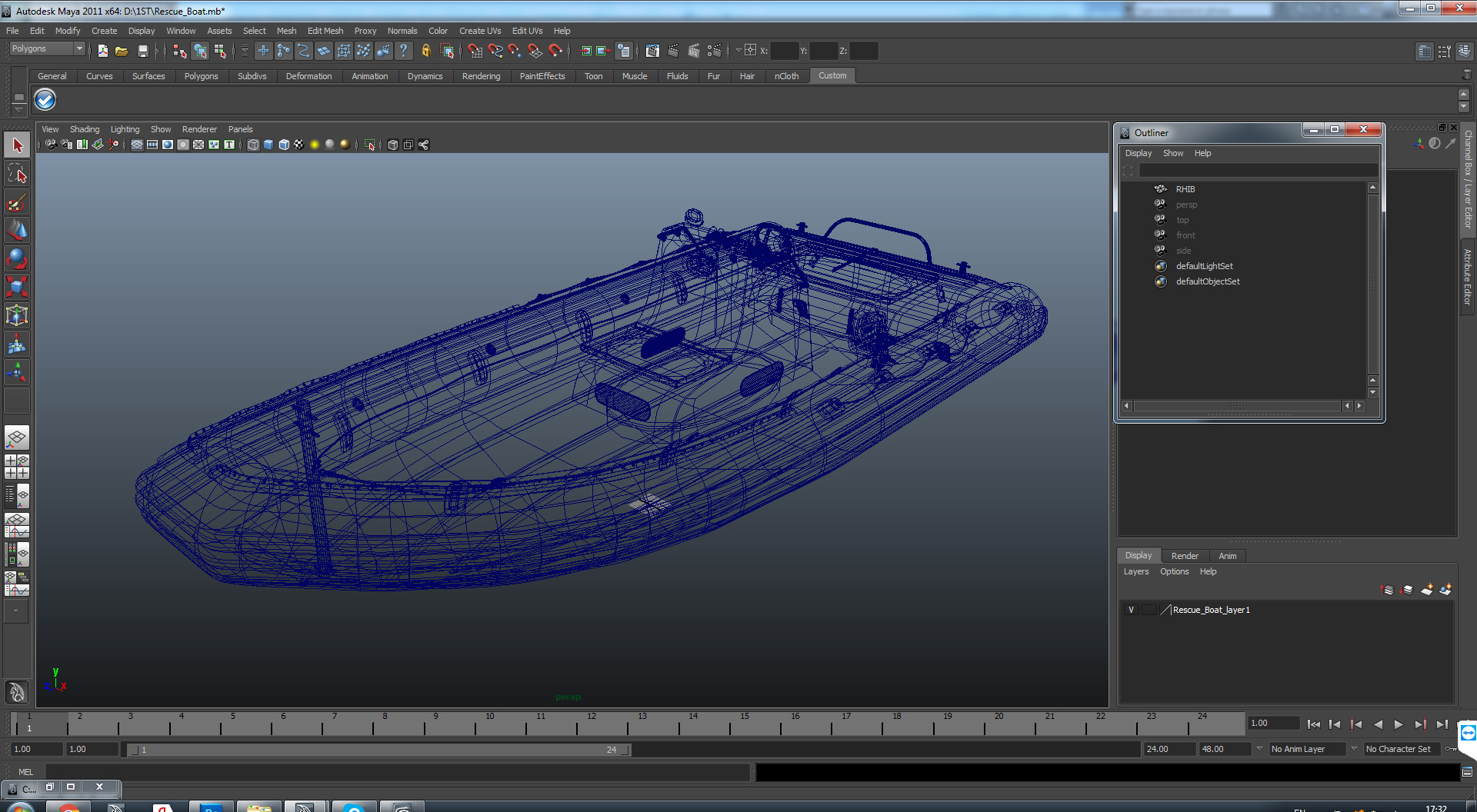The image size is (1477, 812).
Task: Activate the Paint Selection brush tool
Action: click(x=17, y=202)
